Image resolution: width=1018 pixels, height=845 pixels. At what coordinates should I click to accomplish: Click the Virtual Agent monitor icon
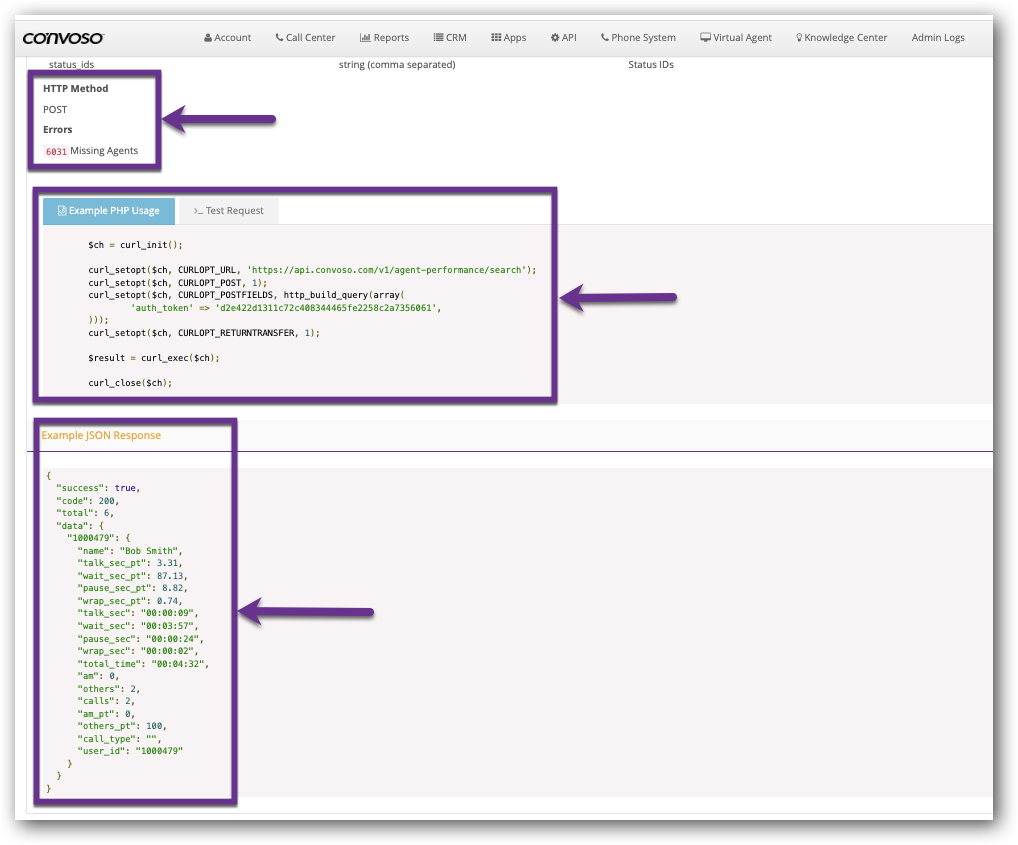pyautogui.click(x=705, y=38)
